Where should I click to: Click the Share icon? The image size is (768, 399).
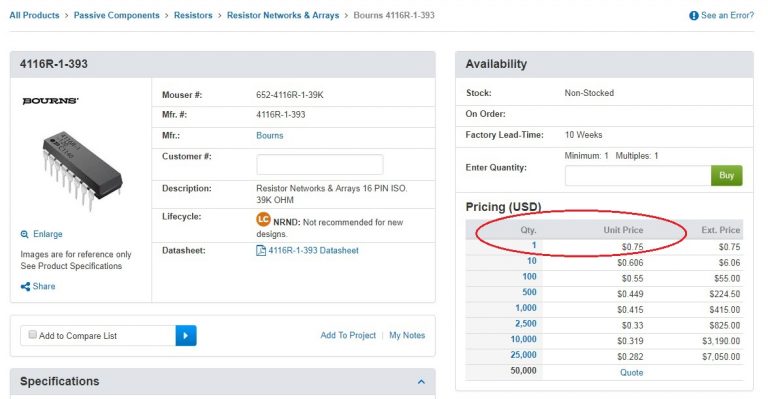pos(25,286)
